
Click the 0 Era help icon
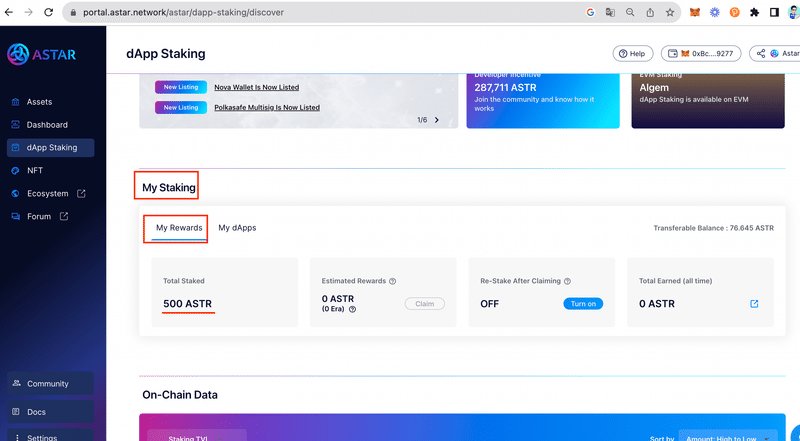(x=352, y=309)
